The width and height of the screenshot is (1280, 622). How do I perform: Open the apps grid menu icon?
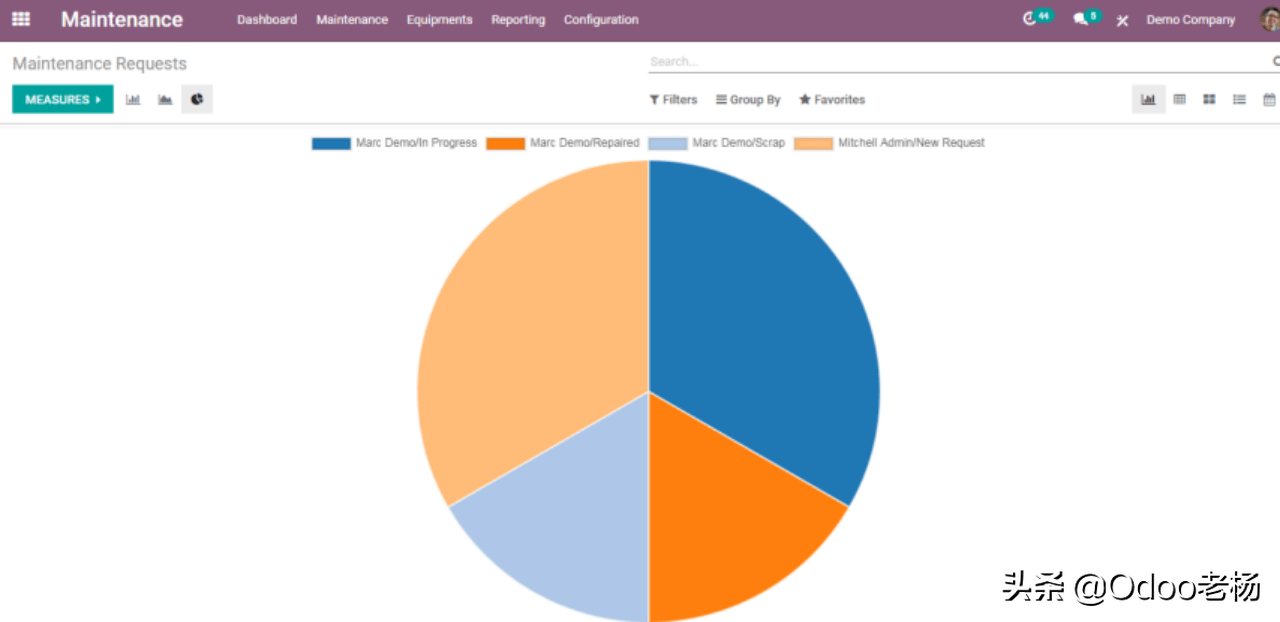(x=21, y=19)
